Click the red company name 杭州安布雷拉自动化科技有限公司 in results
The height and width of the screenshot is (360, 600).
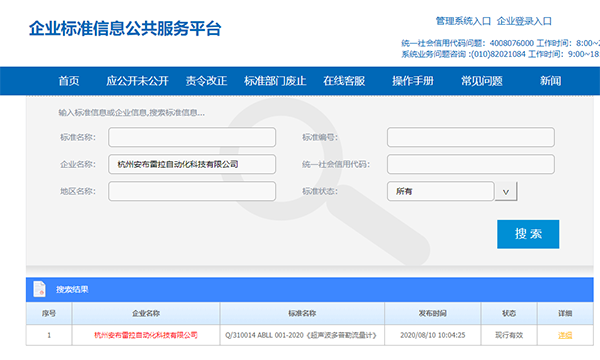146,335
